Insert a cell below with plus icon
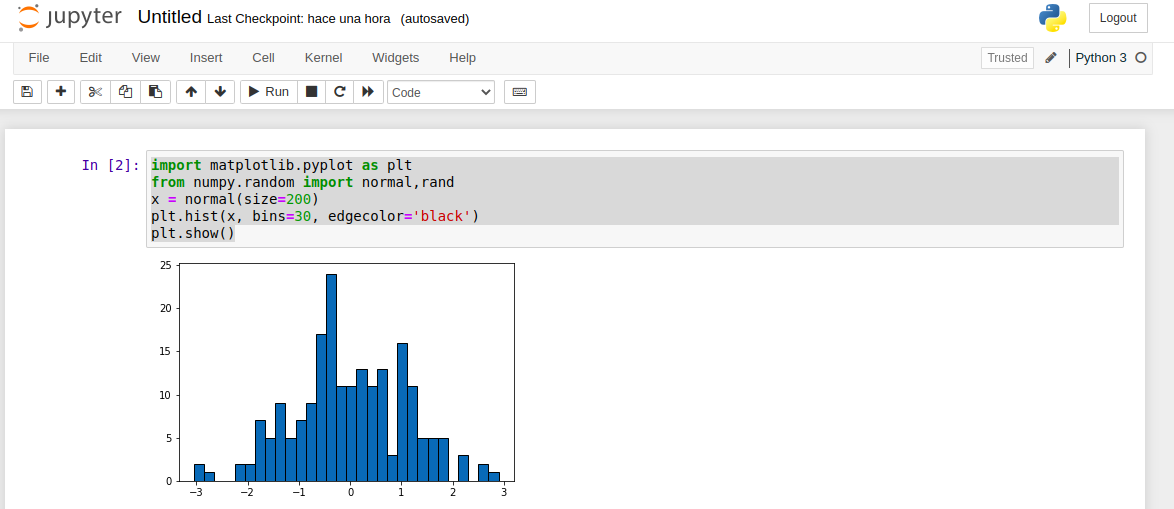This screenshot has height=509, width=1174. pos(61,92)
